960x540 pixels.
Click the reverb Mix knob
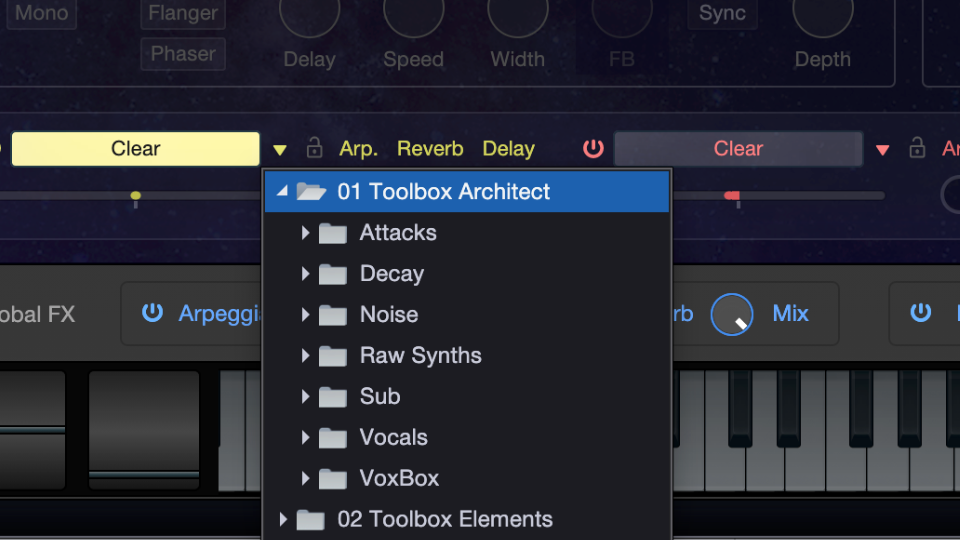point(732,314)
